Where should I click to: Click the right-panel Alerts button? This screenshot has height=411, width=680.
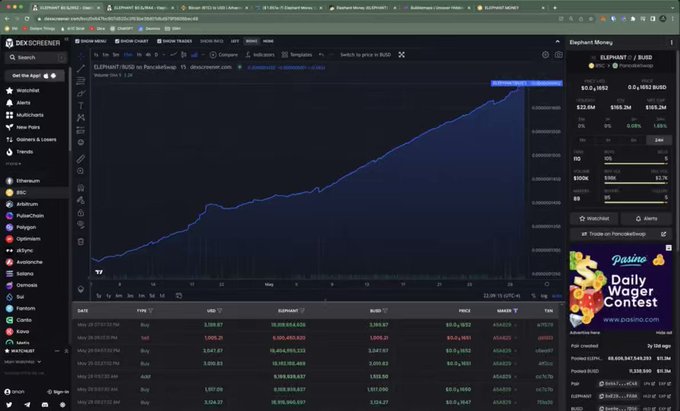646,219
